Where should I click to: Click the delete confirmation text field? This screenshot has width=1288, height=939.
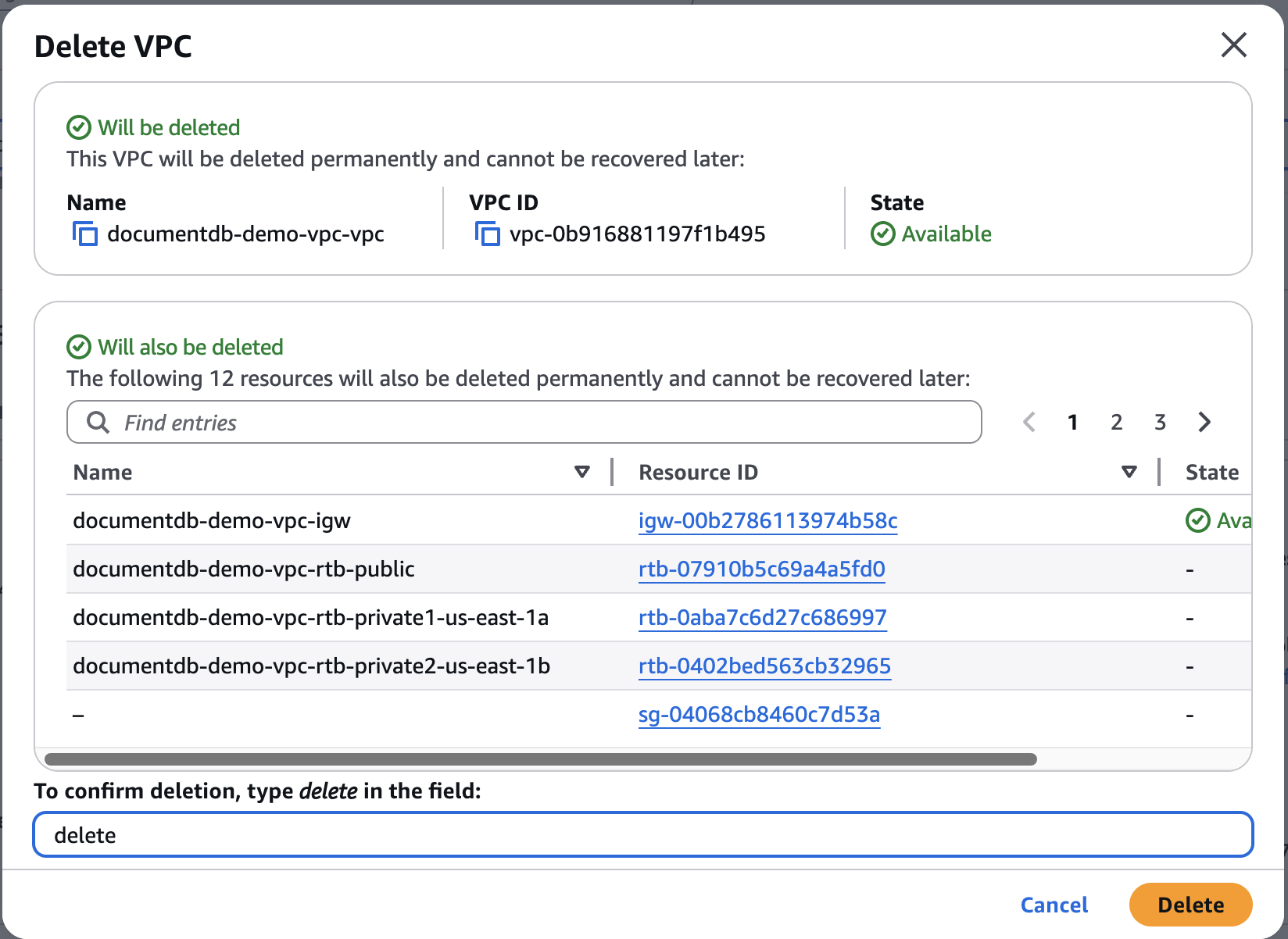click(x=643, y=835)
